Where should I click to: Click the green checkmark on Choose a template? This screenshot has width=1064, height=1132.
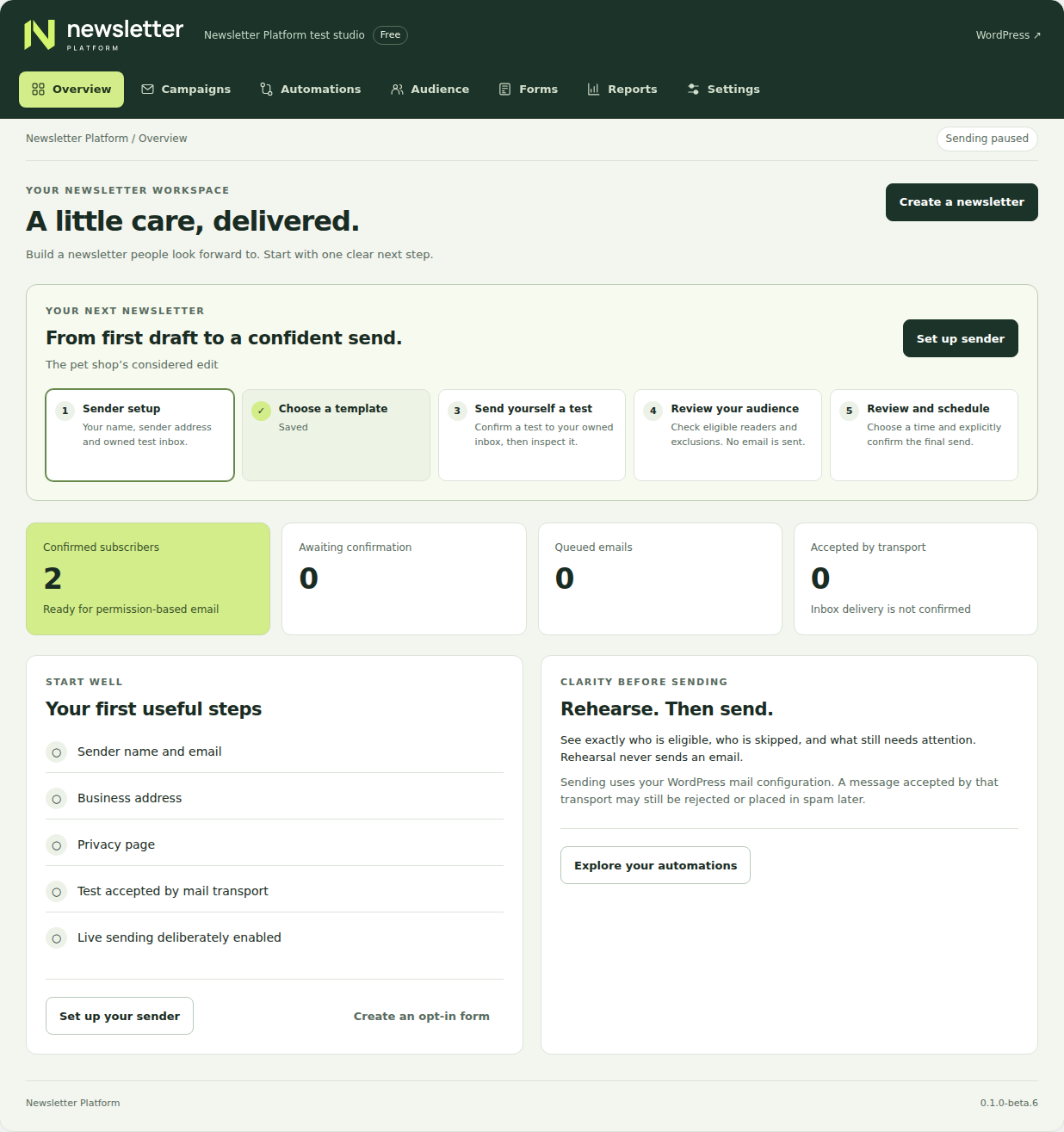coord(261,411)
